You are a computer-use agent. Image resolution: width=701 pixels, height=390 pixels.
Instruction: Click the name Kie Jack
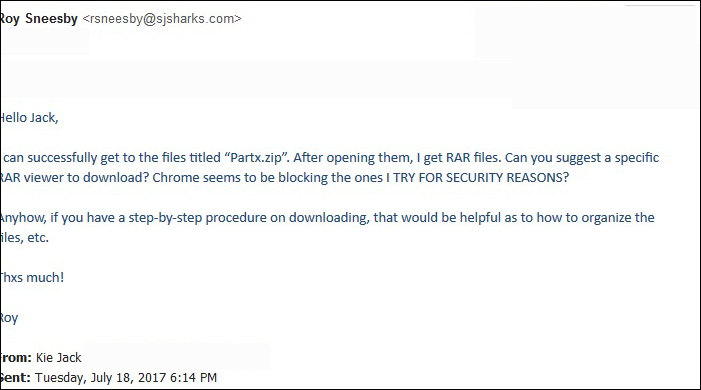coord(59,358)
